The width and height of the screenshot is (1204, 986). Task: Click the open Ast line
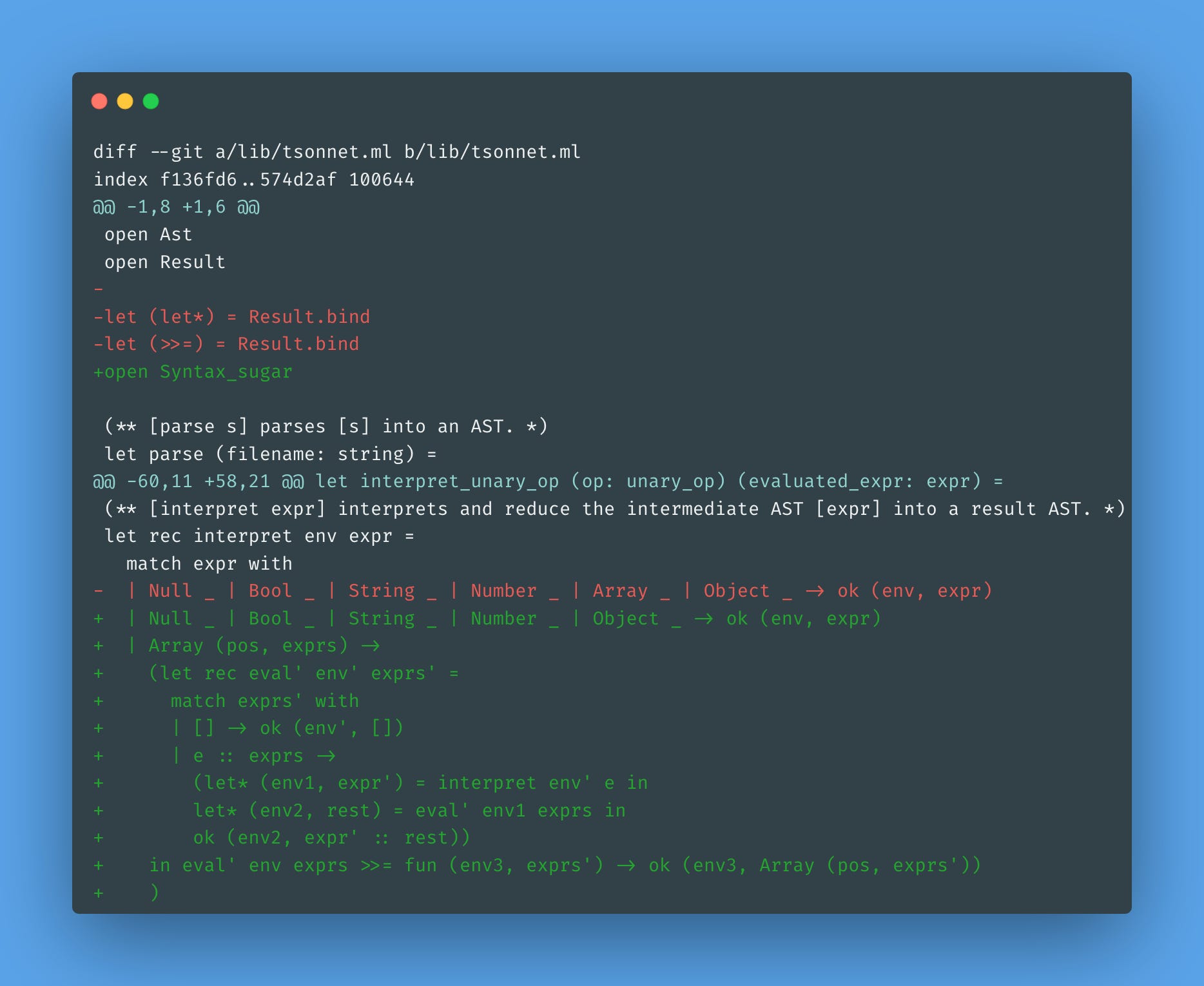(x=148, y=235)
